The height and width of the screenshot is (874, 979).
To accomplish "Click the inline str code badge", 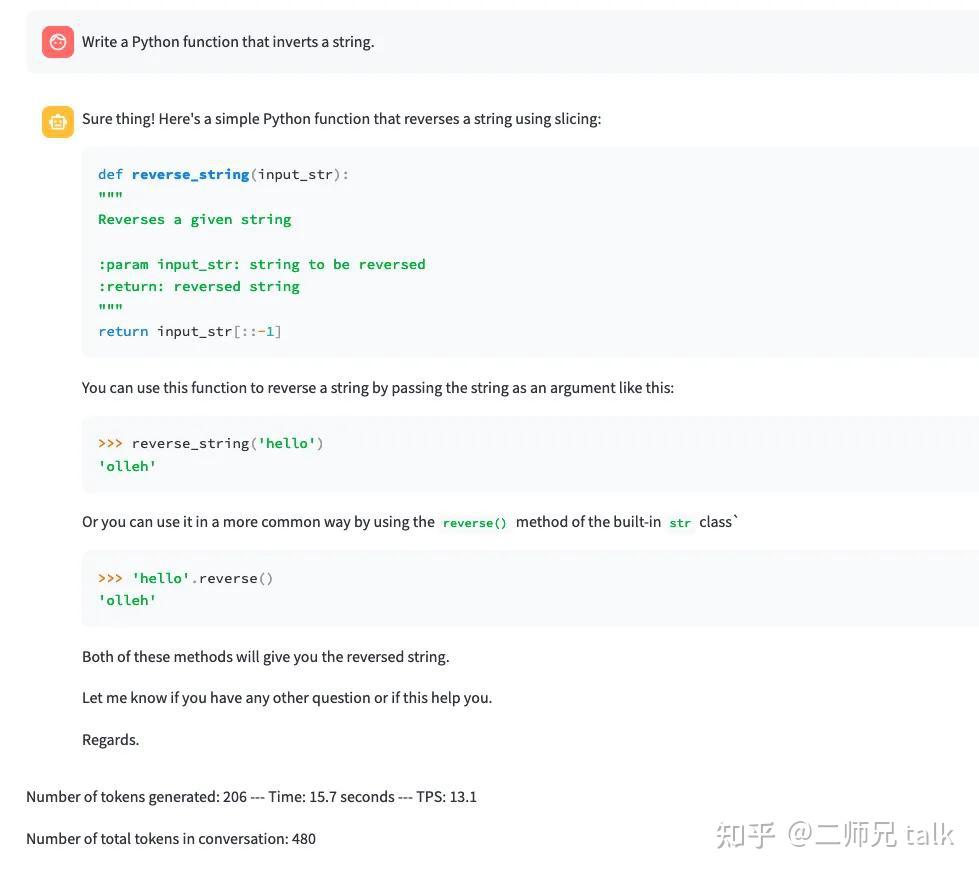I will (x=679, y=521).
